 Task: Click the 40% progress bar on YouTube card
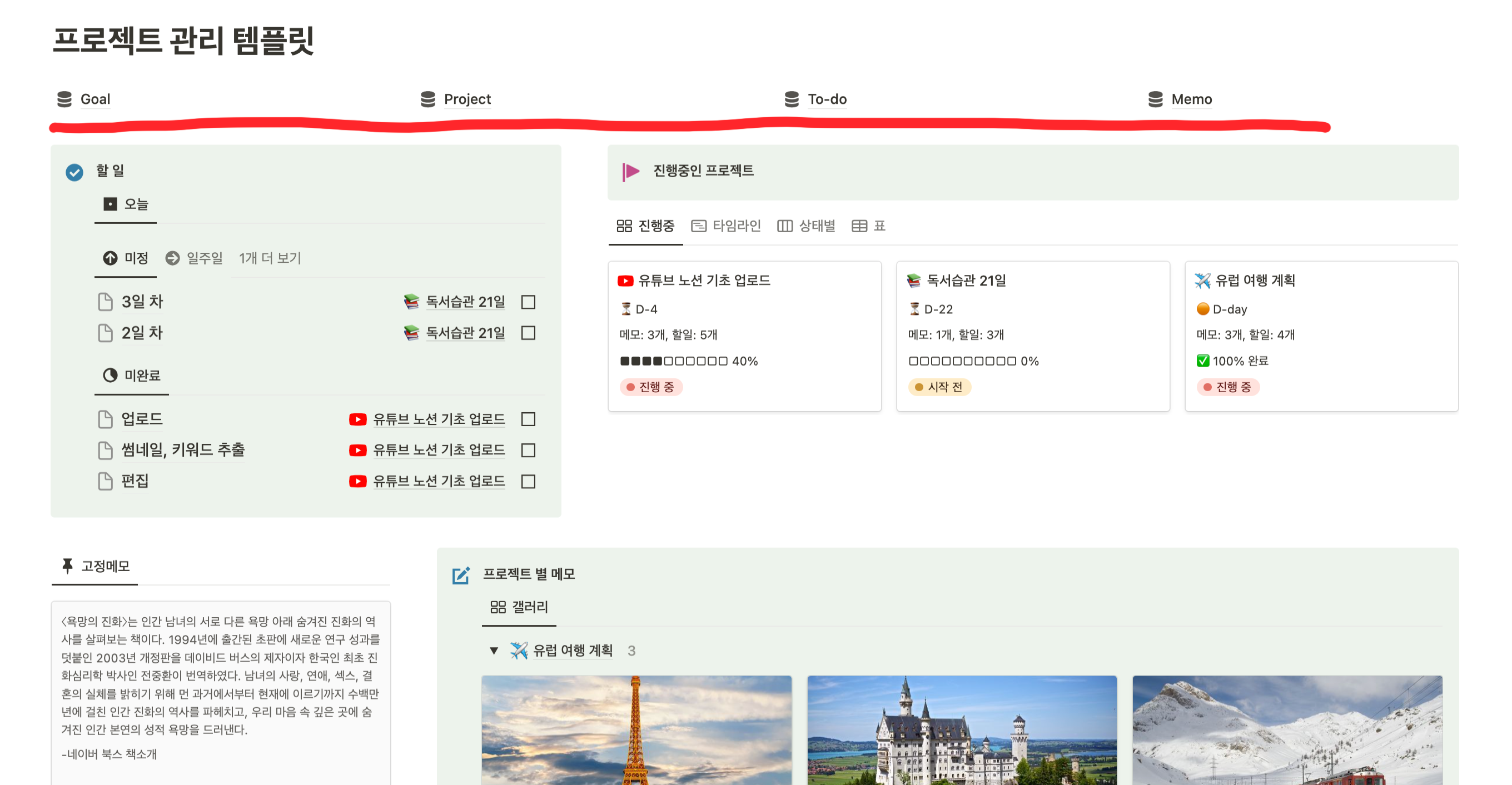click(688, 361)
